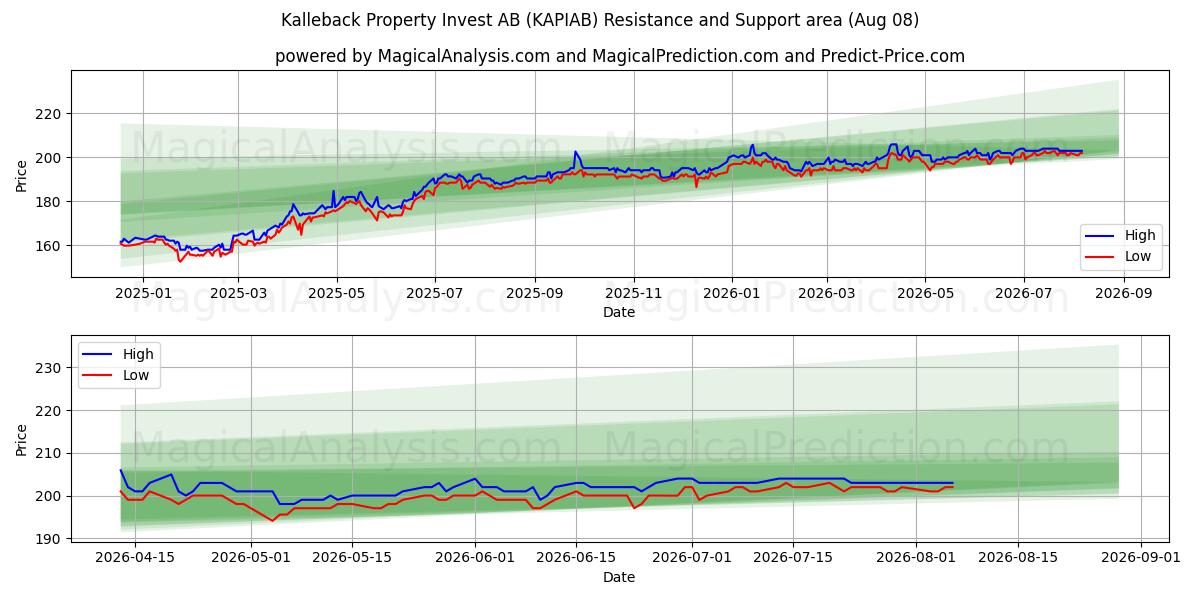Click the '2026-06-15' tick label on bottom chart
Screen dimensions: 1200x600
pyautogui.click(x=576, y=560)
